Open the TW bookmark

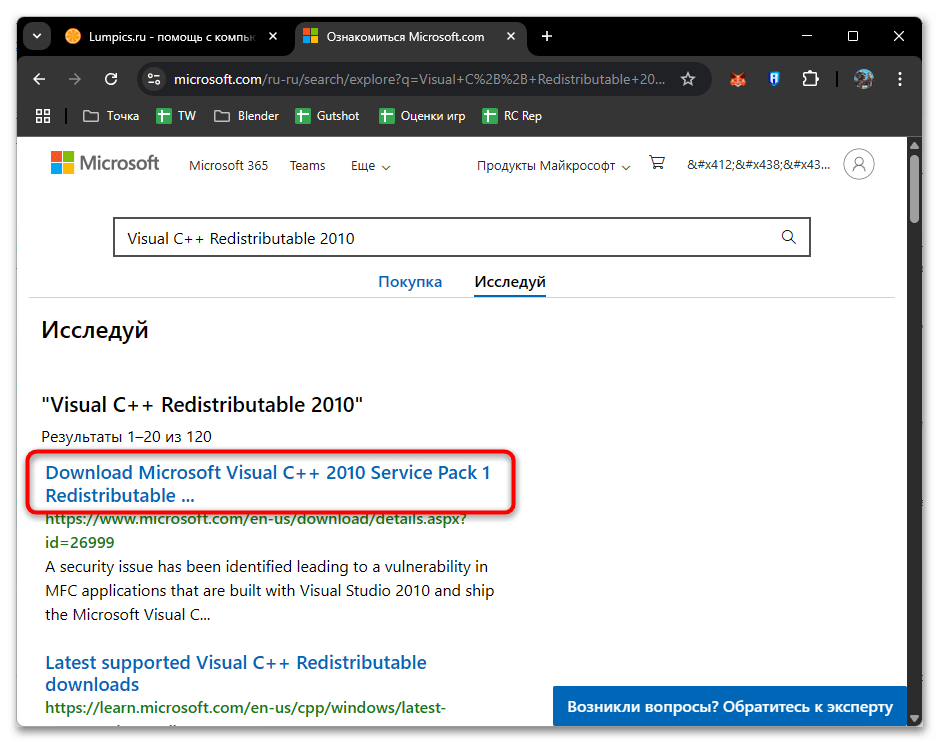pyautogui.click(x=176, y=116)
